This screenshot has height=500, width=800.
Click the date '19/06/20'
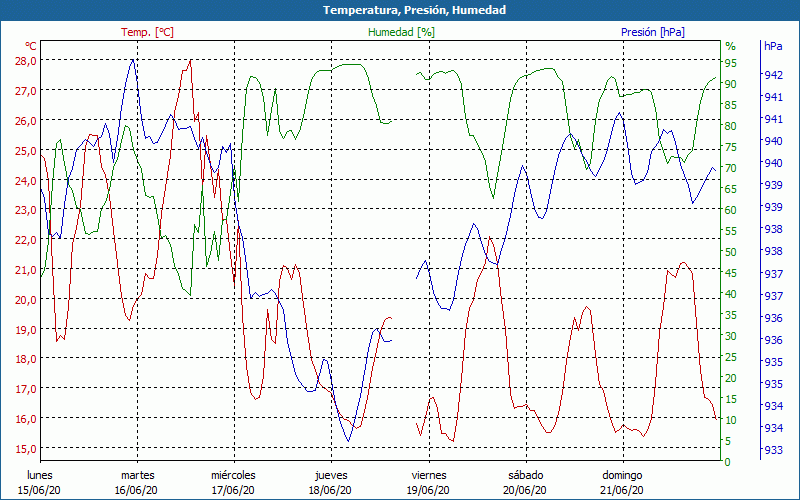(x=428, y=490)
